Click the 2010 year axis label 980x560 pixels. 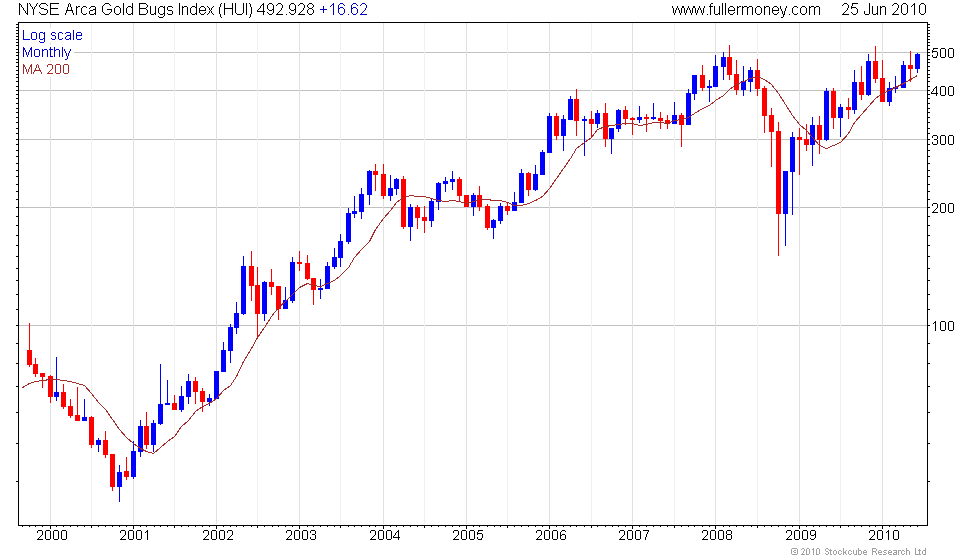pos(883,535)
